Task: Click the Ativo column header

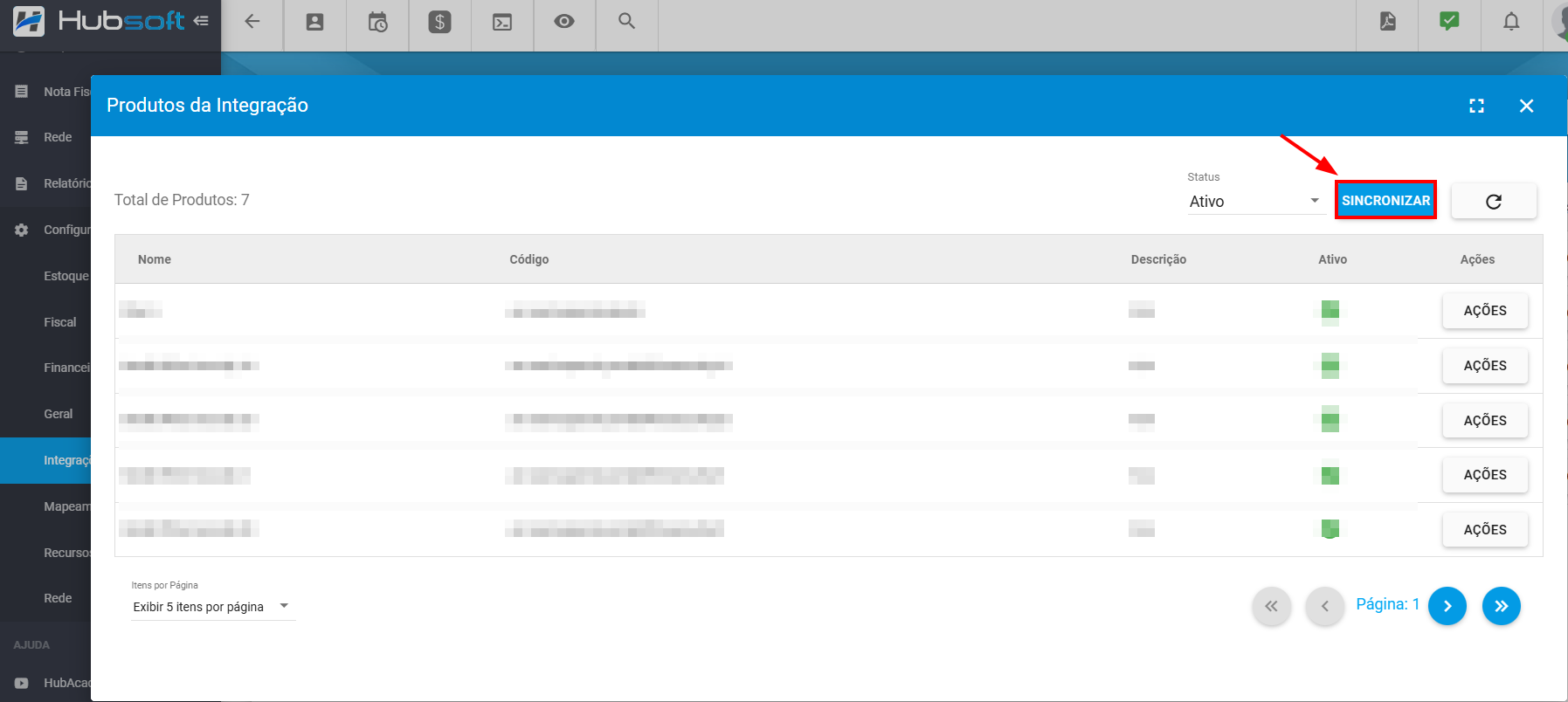Action: click(1332, 259)
